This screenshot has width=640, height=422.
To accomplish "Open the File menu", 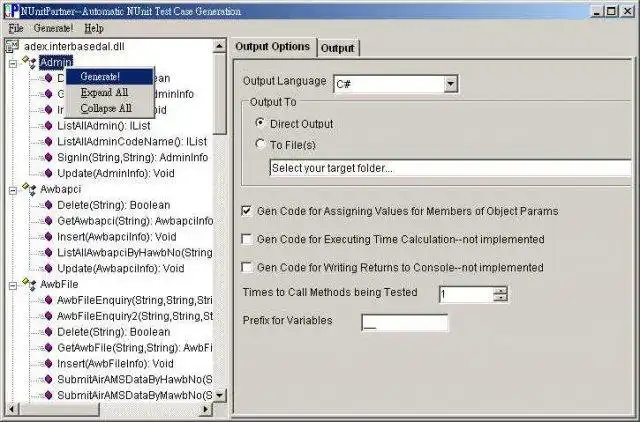I will 16,28.
